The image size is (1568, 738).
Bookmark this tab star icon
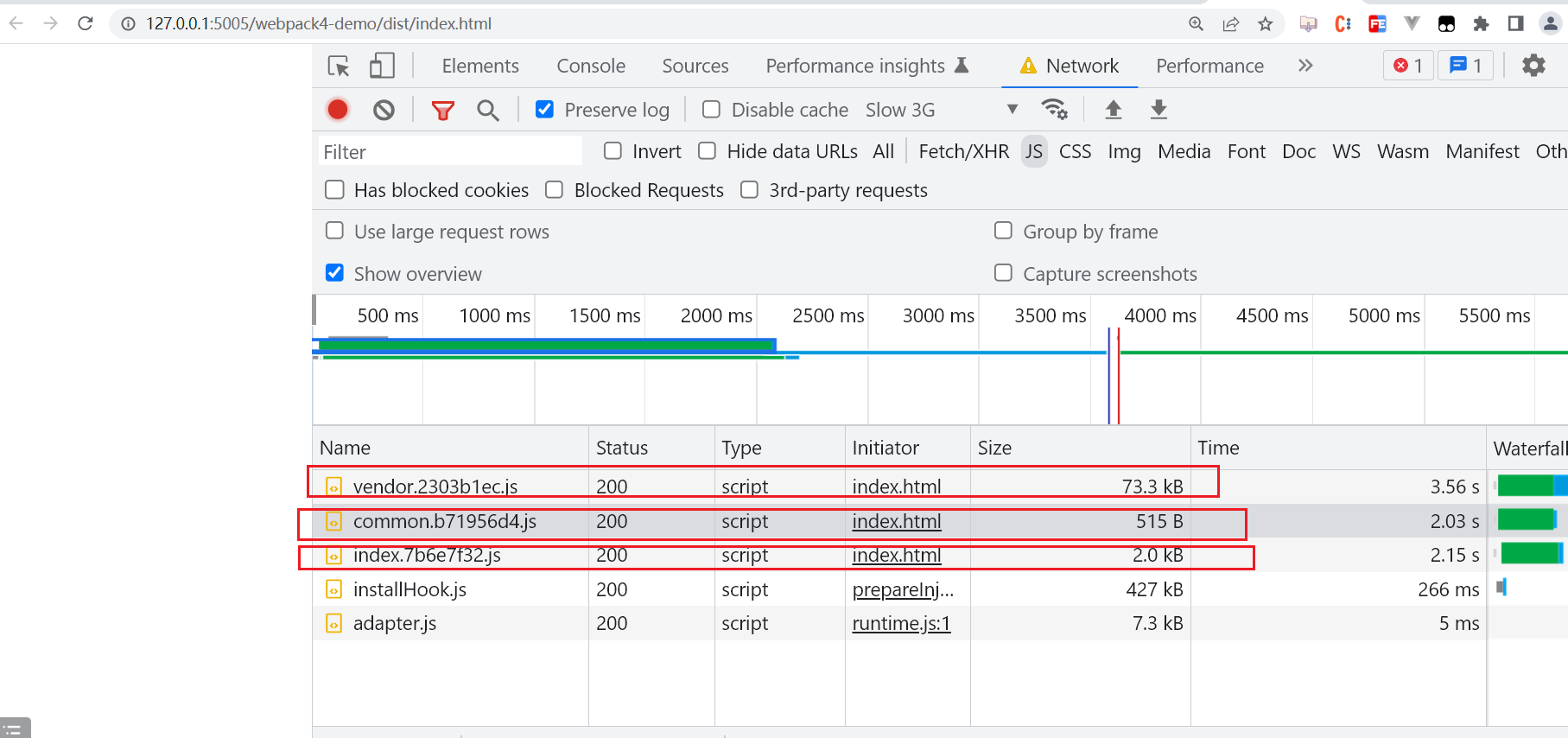1265,24
